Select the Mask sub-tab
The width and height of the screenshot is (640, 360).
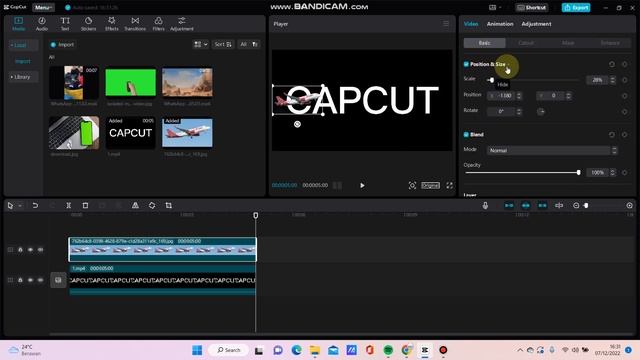point(568,43)
